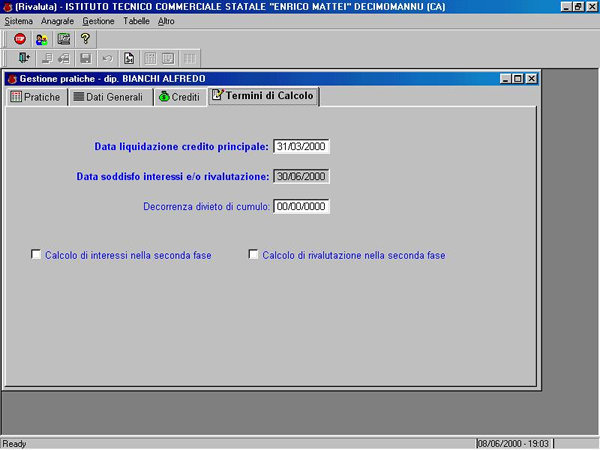
Task: Enable Calcolo di interessi nella seconda fase
Action: (36, 255)
